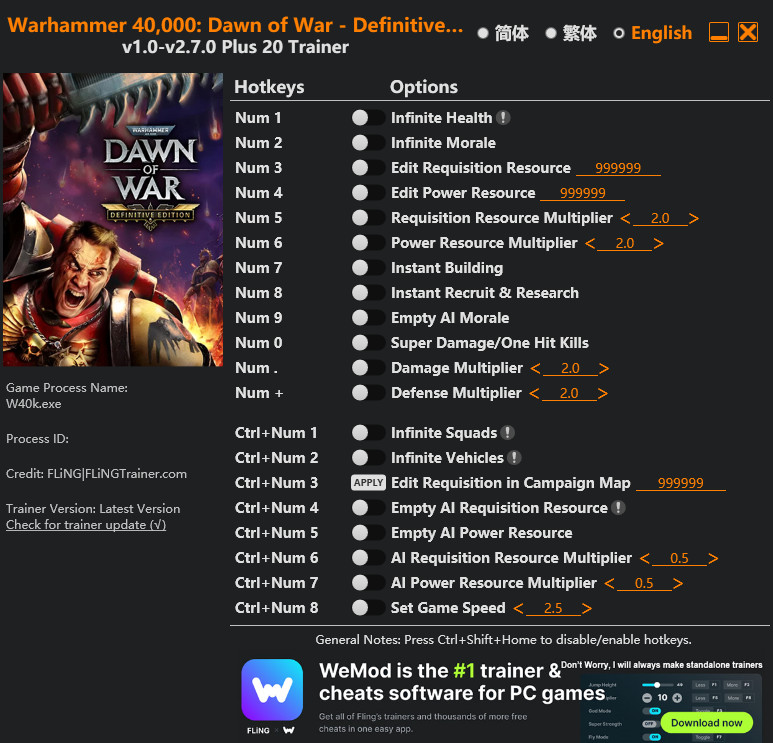The height and width of the screenshot is (743, 773).
Task: Click the Download now button
Action: (706, 722)
